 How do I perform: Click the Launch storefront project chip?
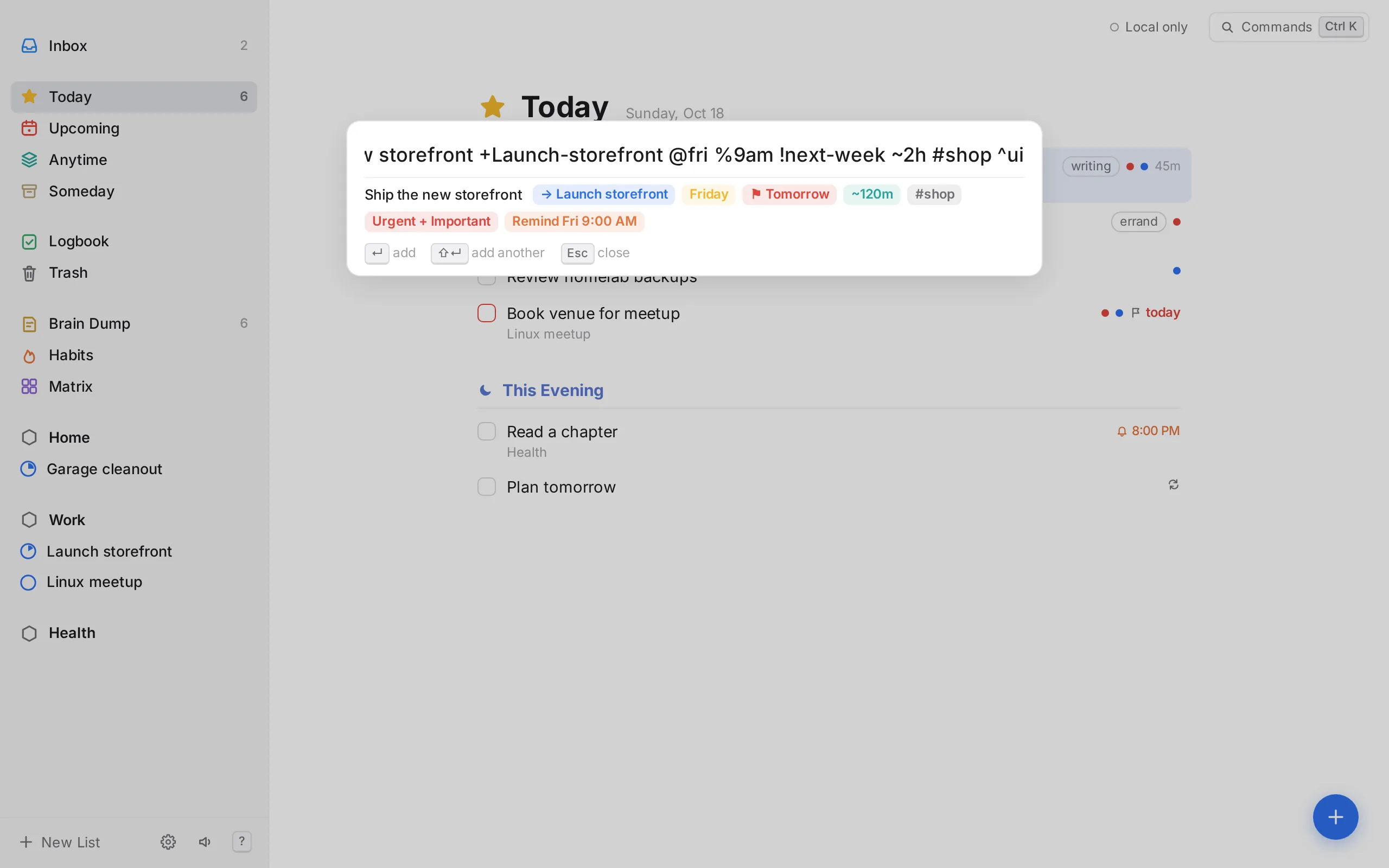(x=604, y=194)
